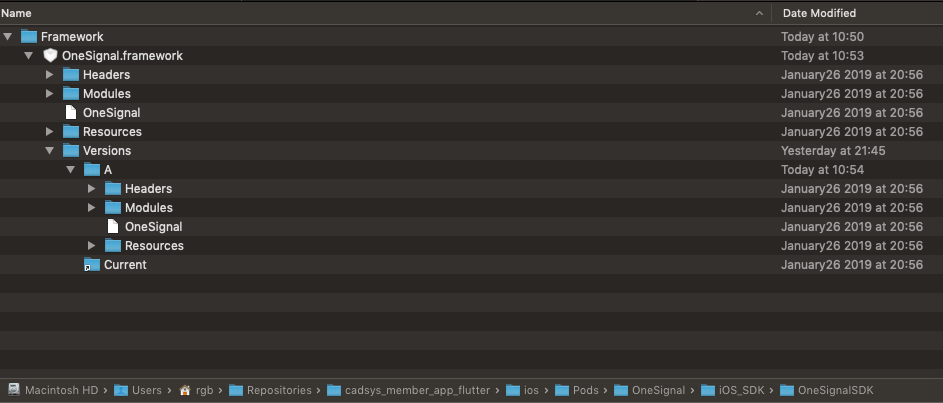Click 'Today at 10:54' date of folder A
This screenshot has width=943, height=403.
pos(822,170)
